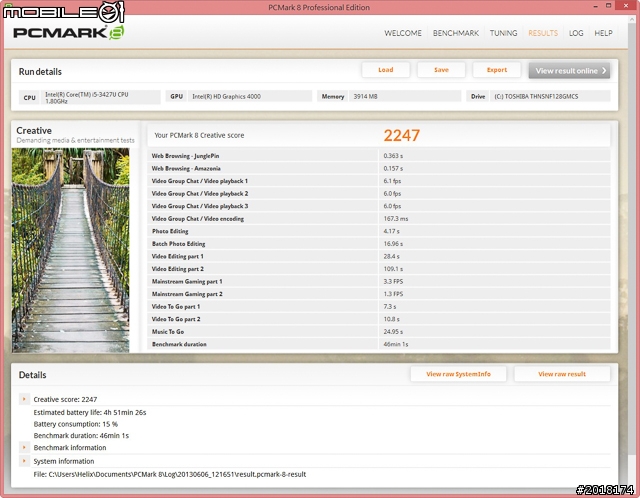Click the Load button
Viewport: 640px width, 498px height.
386,70
